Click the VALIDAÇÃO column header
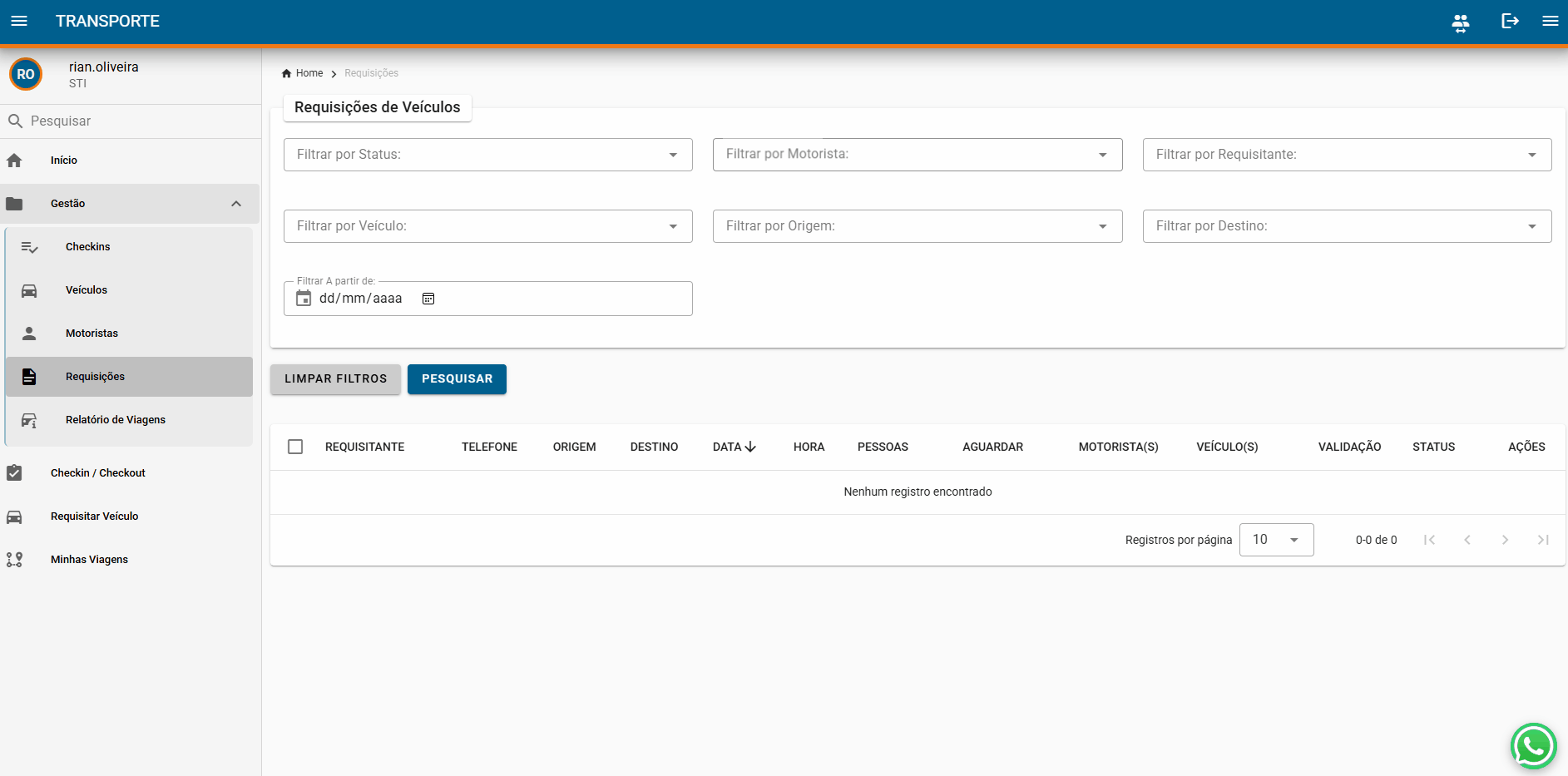Image resolution: width=1568 pixels, height=776 pixels. pyautogui.click(x=1349, y=447)
